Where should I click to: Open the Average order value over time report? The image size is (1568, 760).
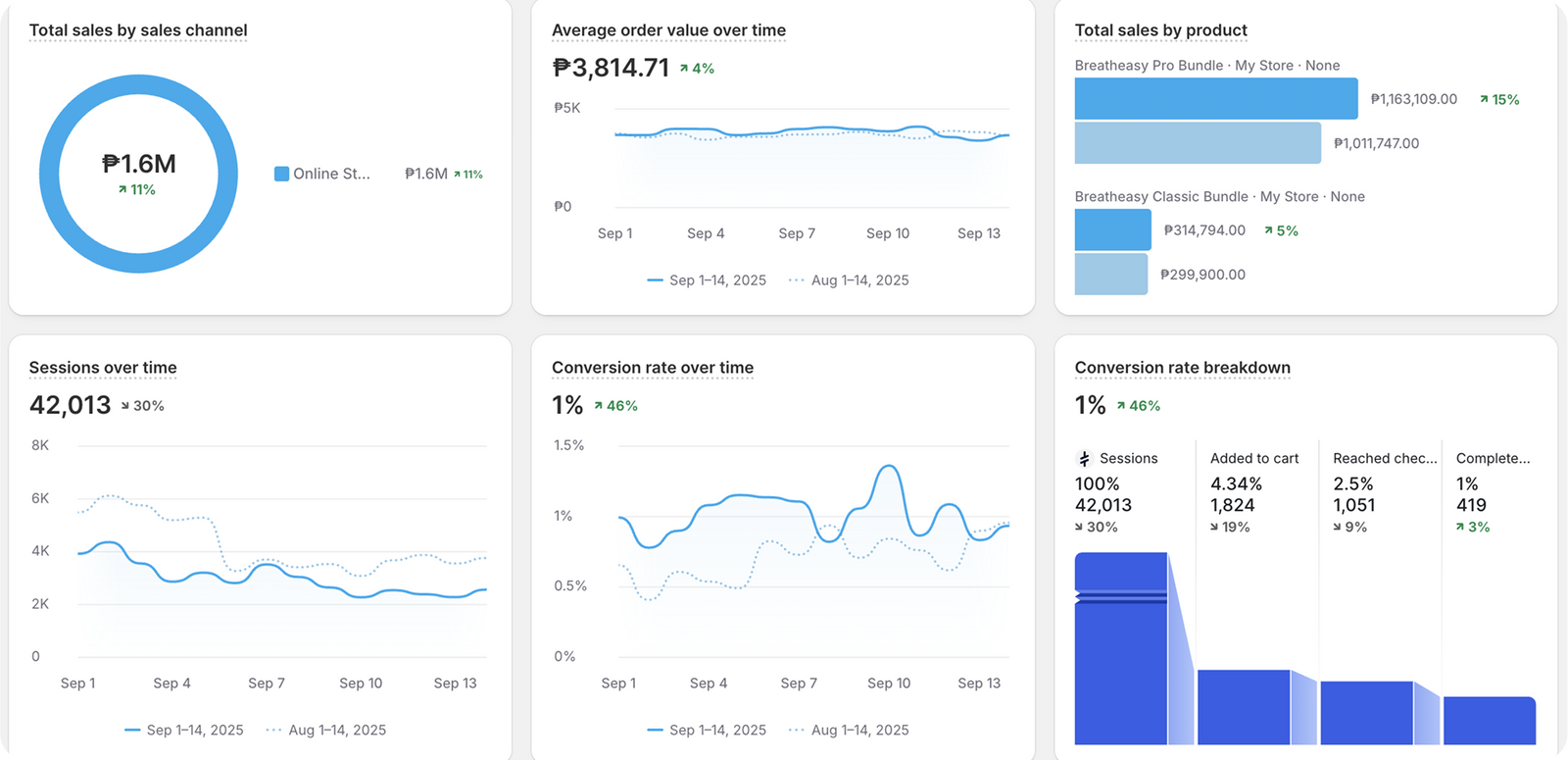pyautogui.click(x=668, y=30)
